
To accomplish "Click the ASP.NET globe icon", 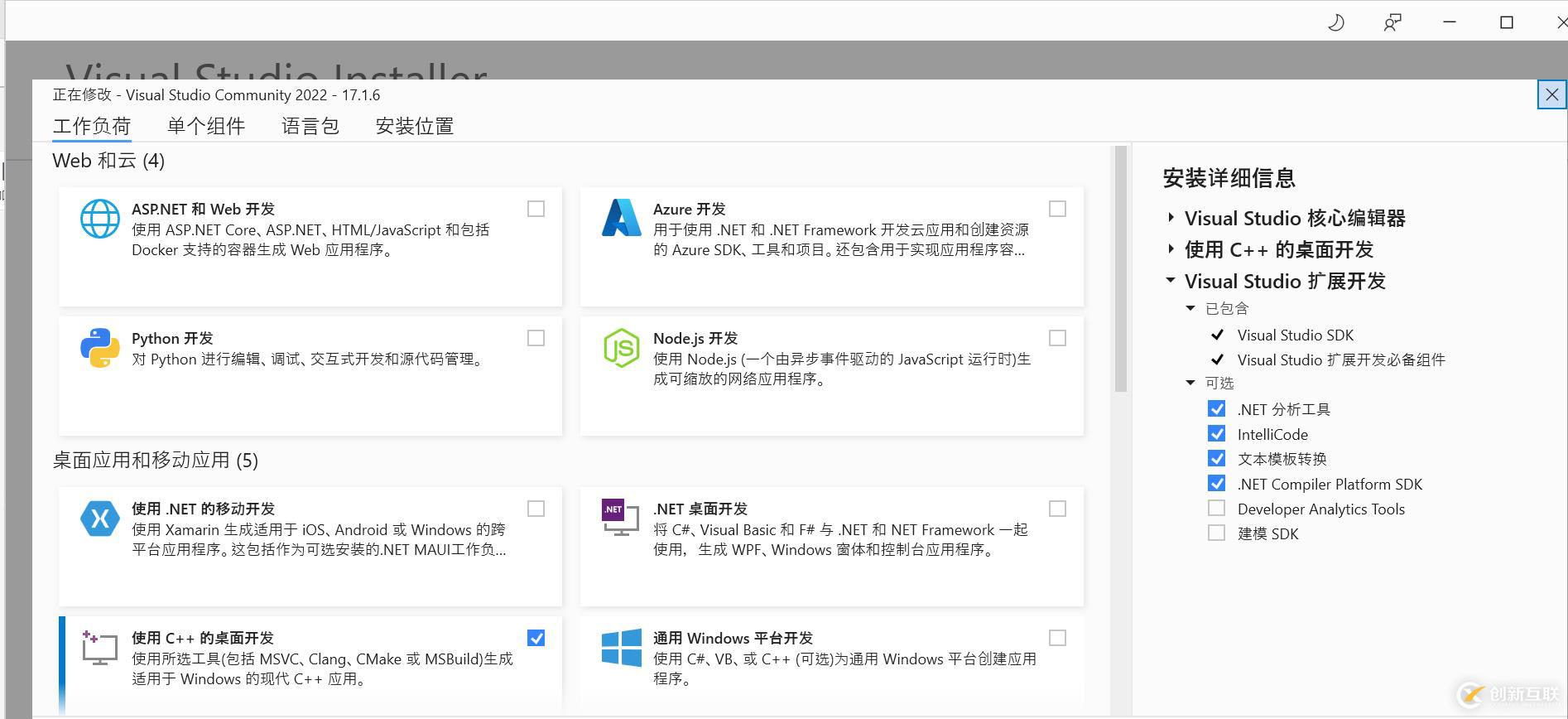I will 99,219.
